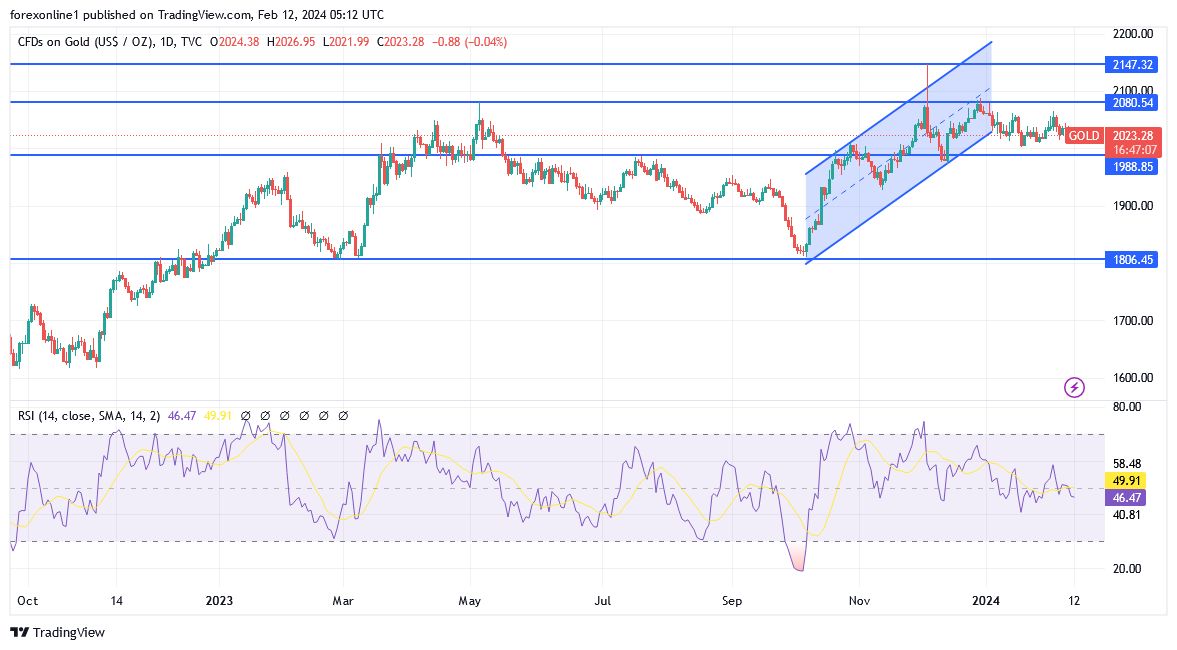
Task: Click the 2200.00 price axis label
Action: pyautogui.click(x=1133, y=34)
